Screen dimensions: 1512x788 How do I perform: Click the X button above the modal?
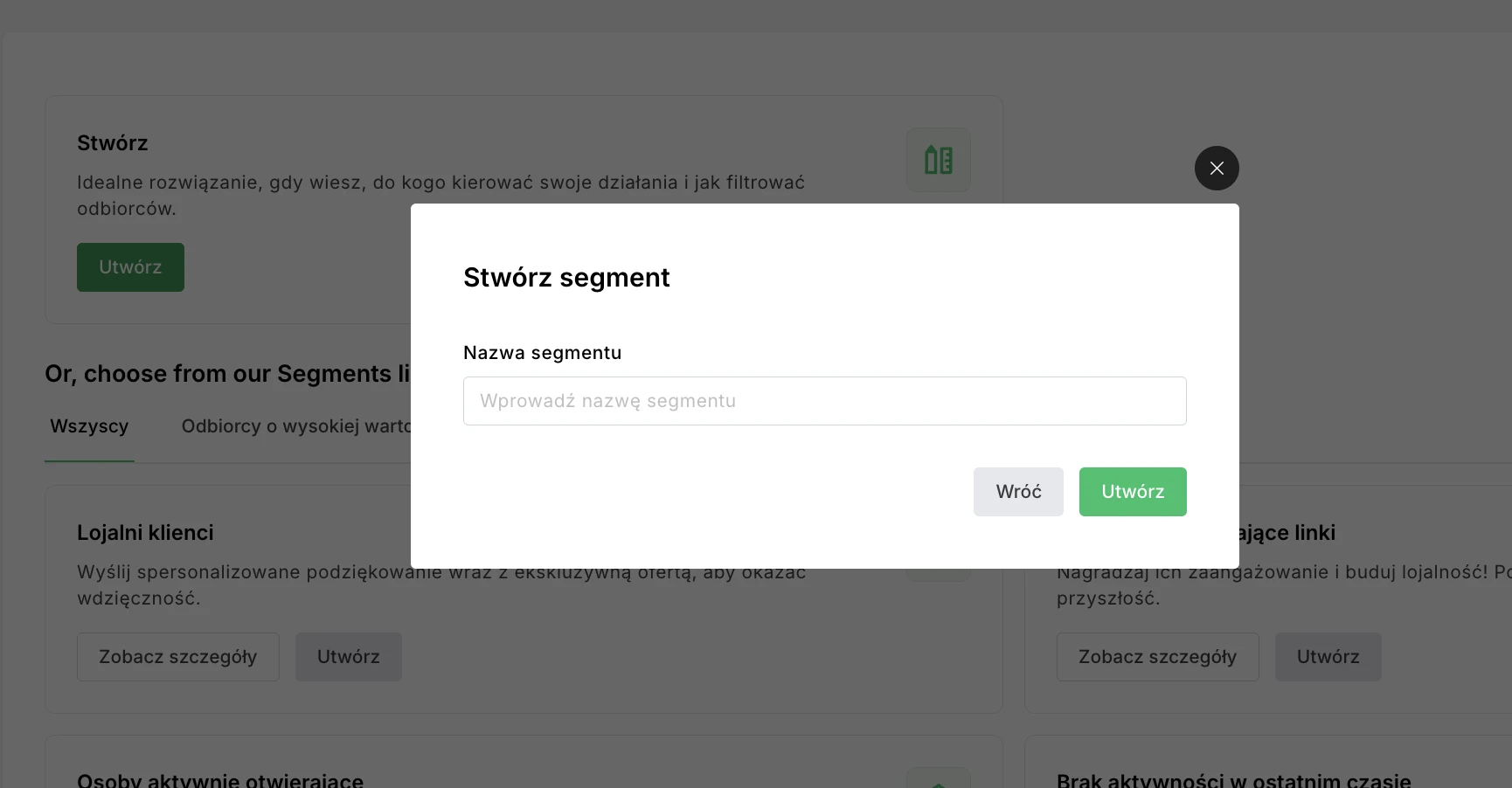1216,168
